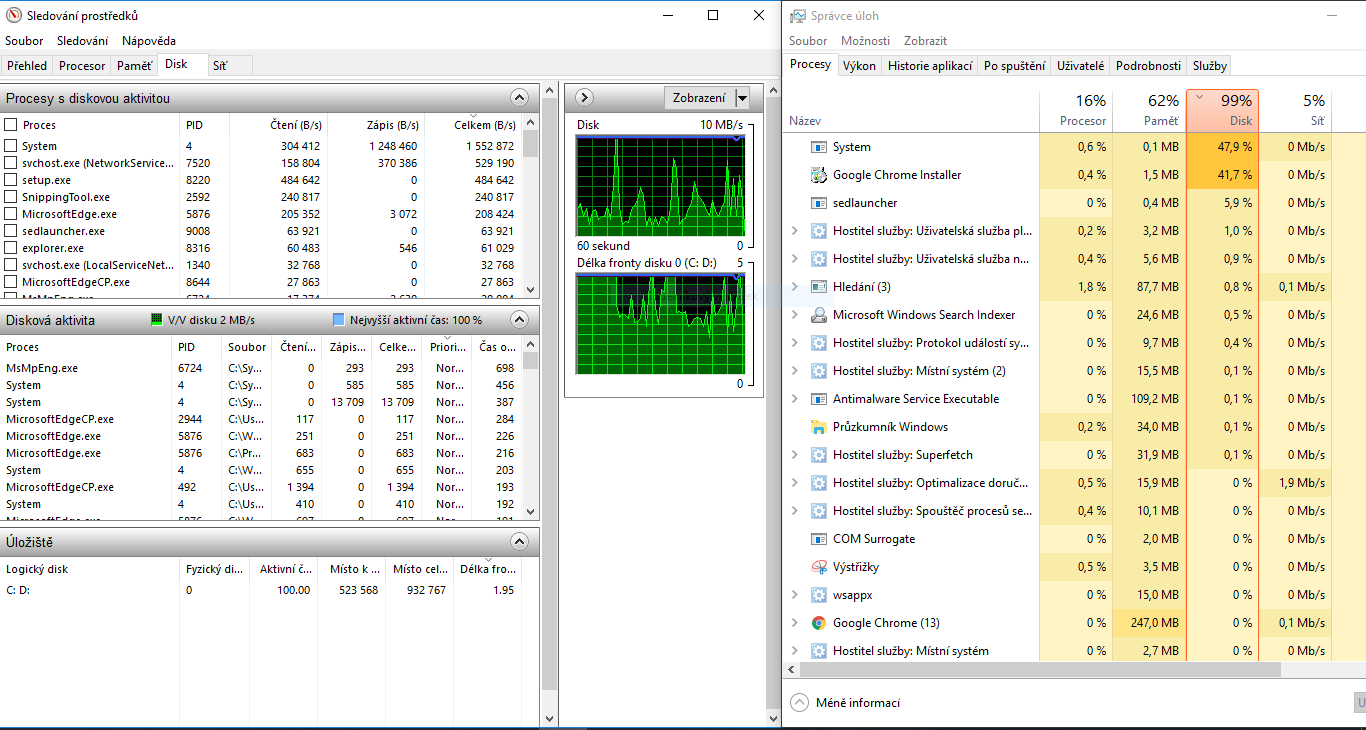Viewport: 1366px width, 730px height.
Task: Check the SnippingTool.exe checkbox
Action: pyautogui.click(x=11, y=197)
